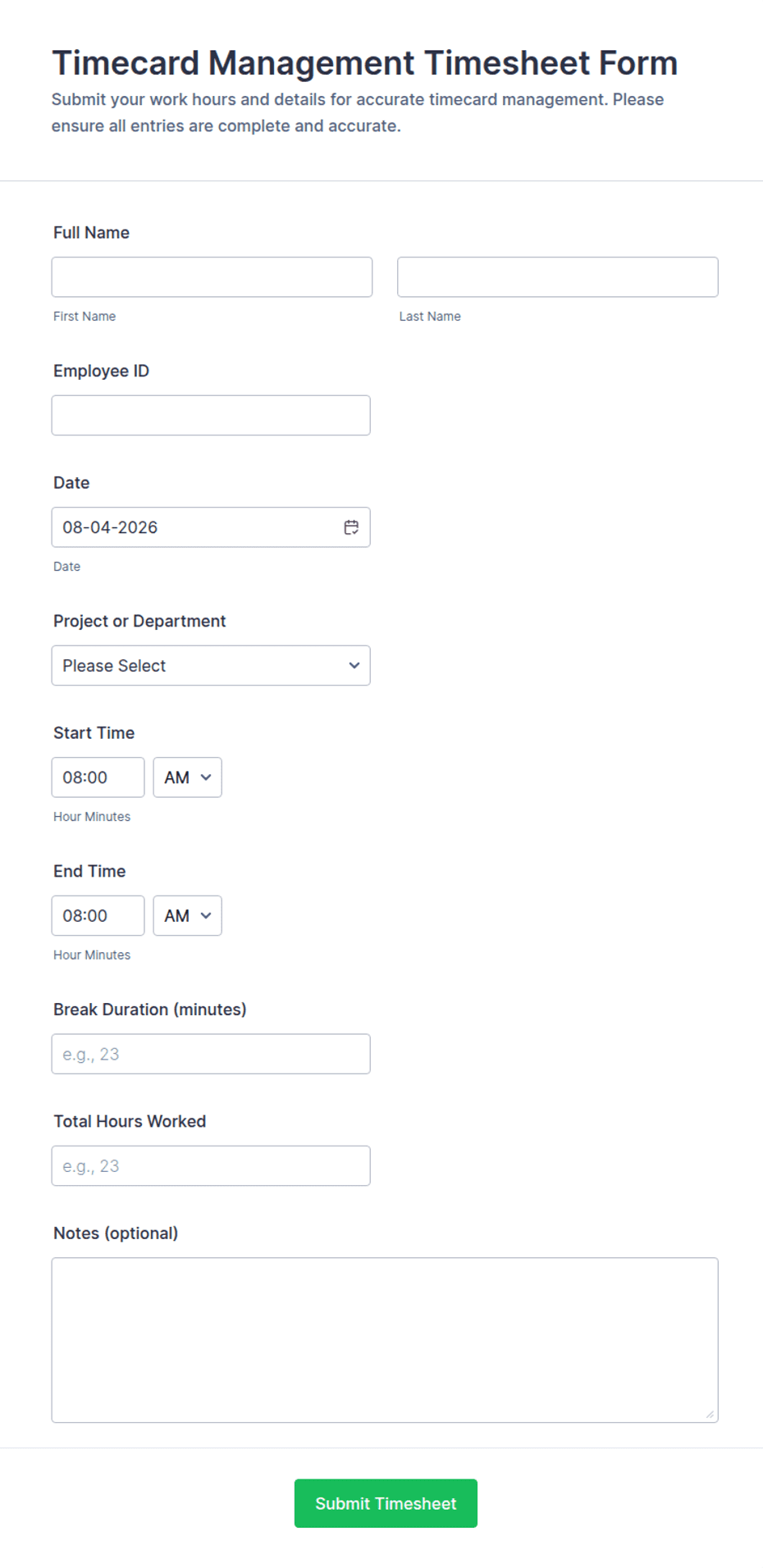
Task: Select the Start Time hour minutes box
Action: pyautogui.click(x=98, y=777)
